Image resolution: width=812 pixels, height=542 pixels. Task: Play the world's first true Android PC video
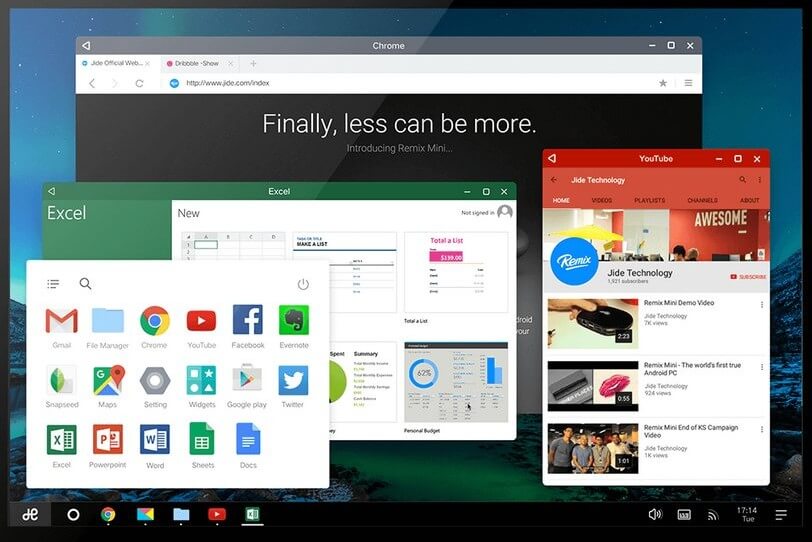(x=593, y=386)
